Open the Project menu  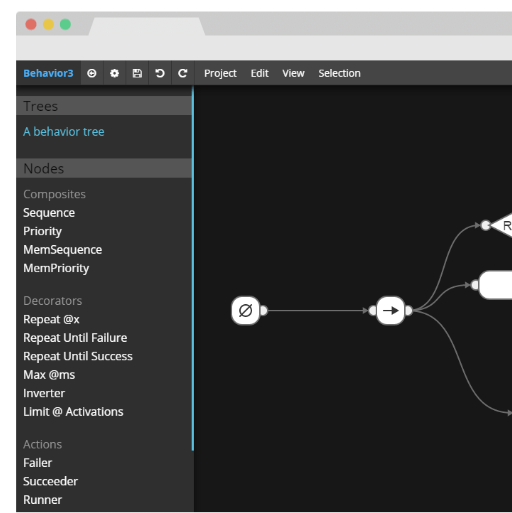pyautogui.click(x=220, y=73)
